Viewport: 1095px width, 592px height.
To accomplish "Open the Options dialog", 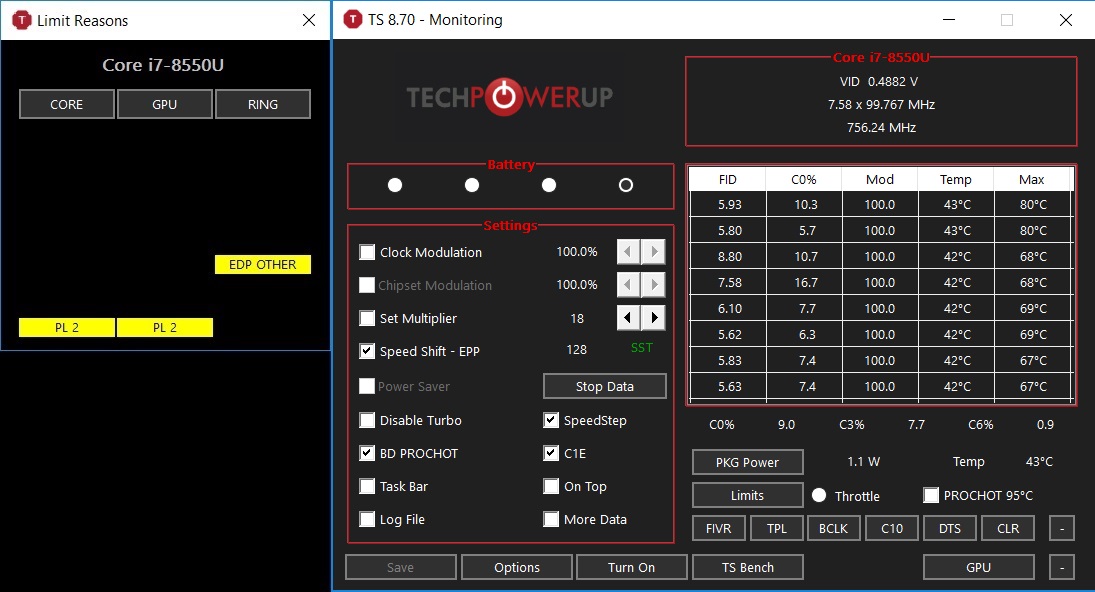I will point(517,568).
